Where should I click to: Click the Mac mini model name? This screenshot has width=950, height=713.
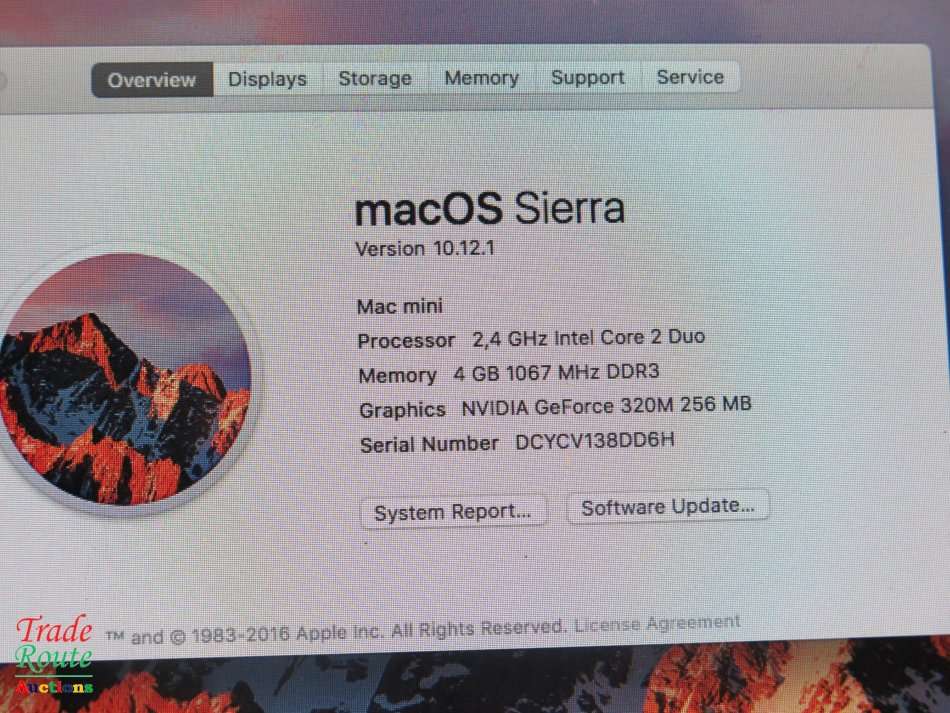coord(400,306)
